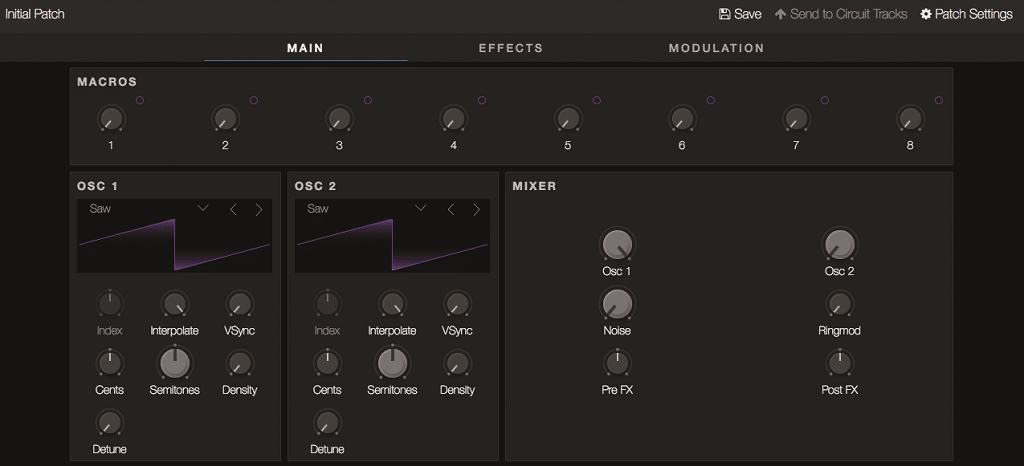
Task: Switch to the MODULATION tab
Action: pyautogui.click(x=716, y=48)
